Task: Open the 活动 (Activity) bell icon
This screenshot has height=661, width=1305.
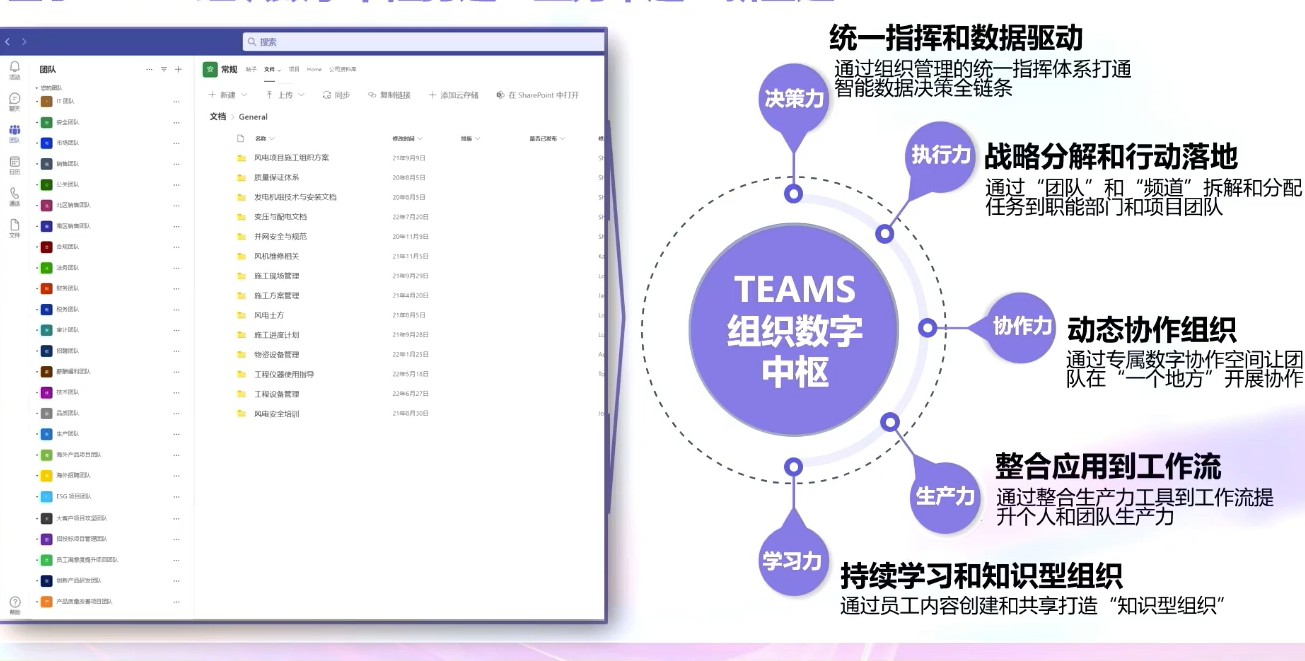Action: [14, 67]
